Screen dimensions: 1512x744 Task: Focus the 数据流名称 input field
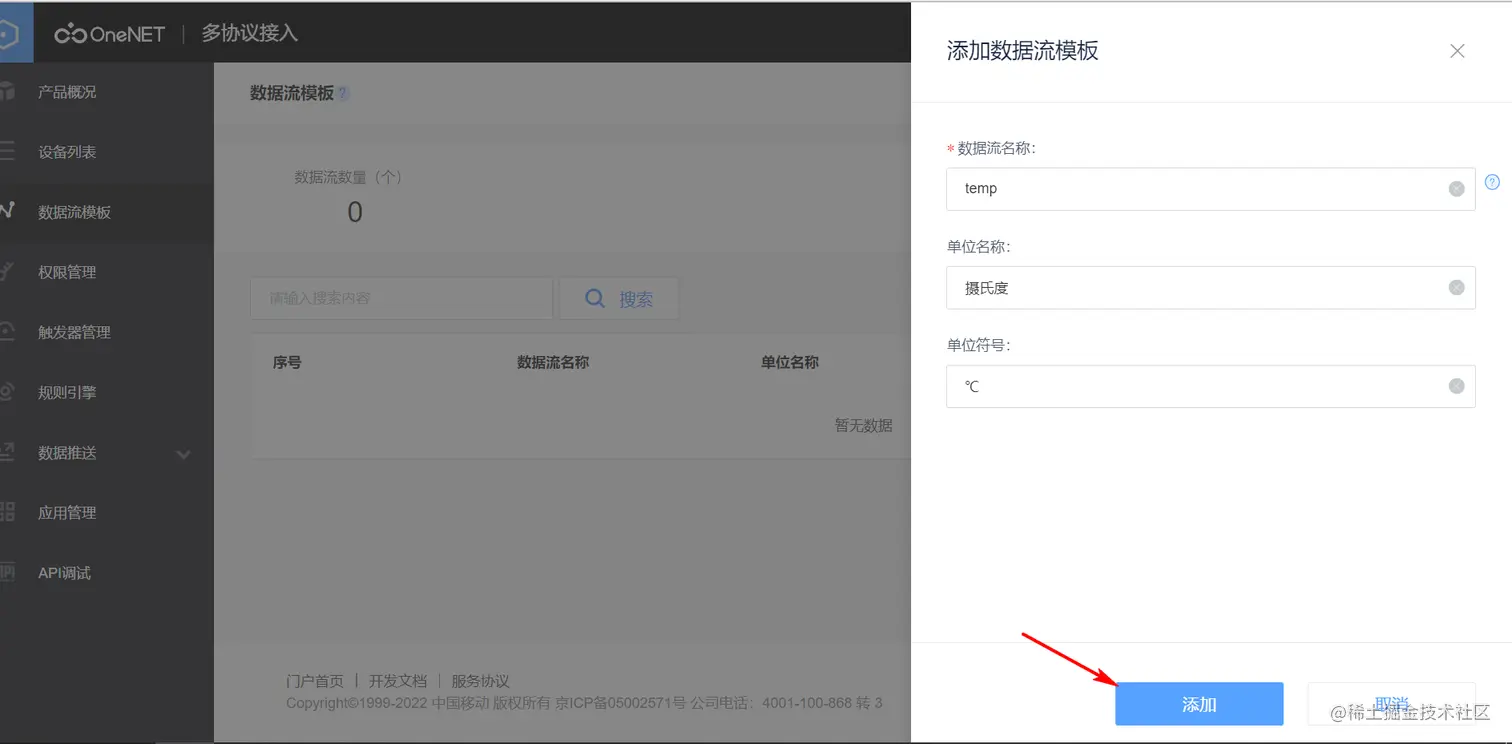point(1210,189)
